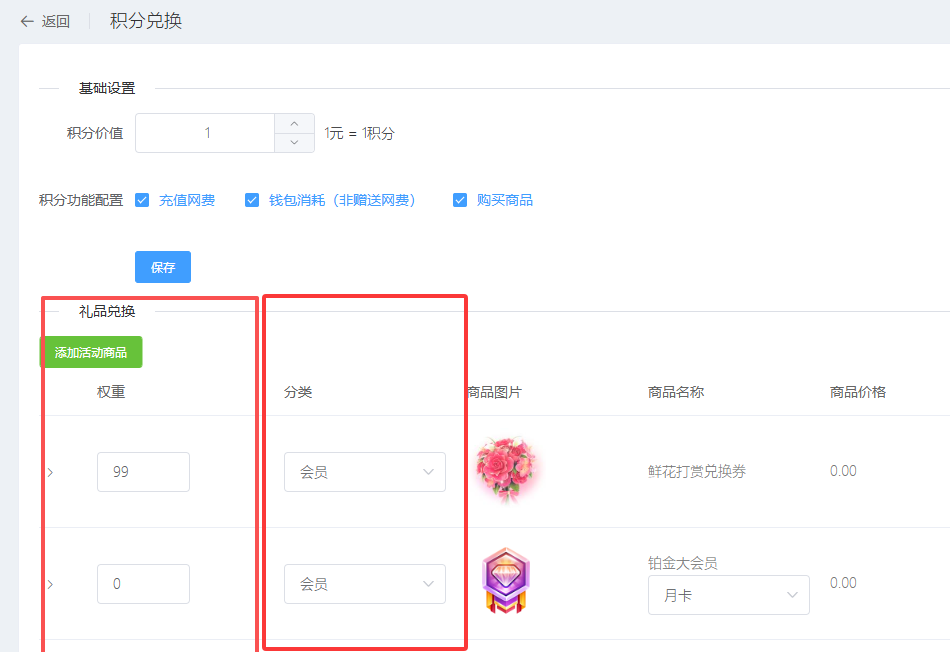The image size is (950, 652).
Task: Click the 铂金大会员 product name
Action: click(683, 564)
